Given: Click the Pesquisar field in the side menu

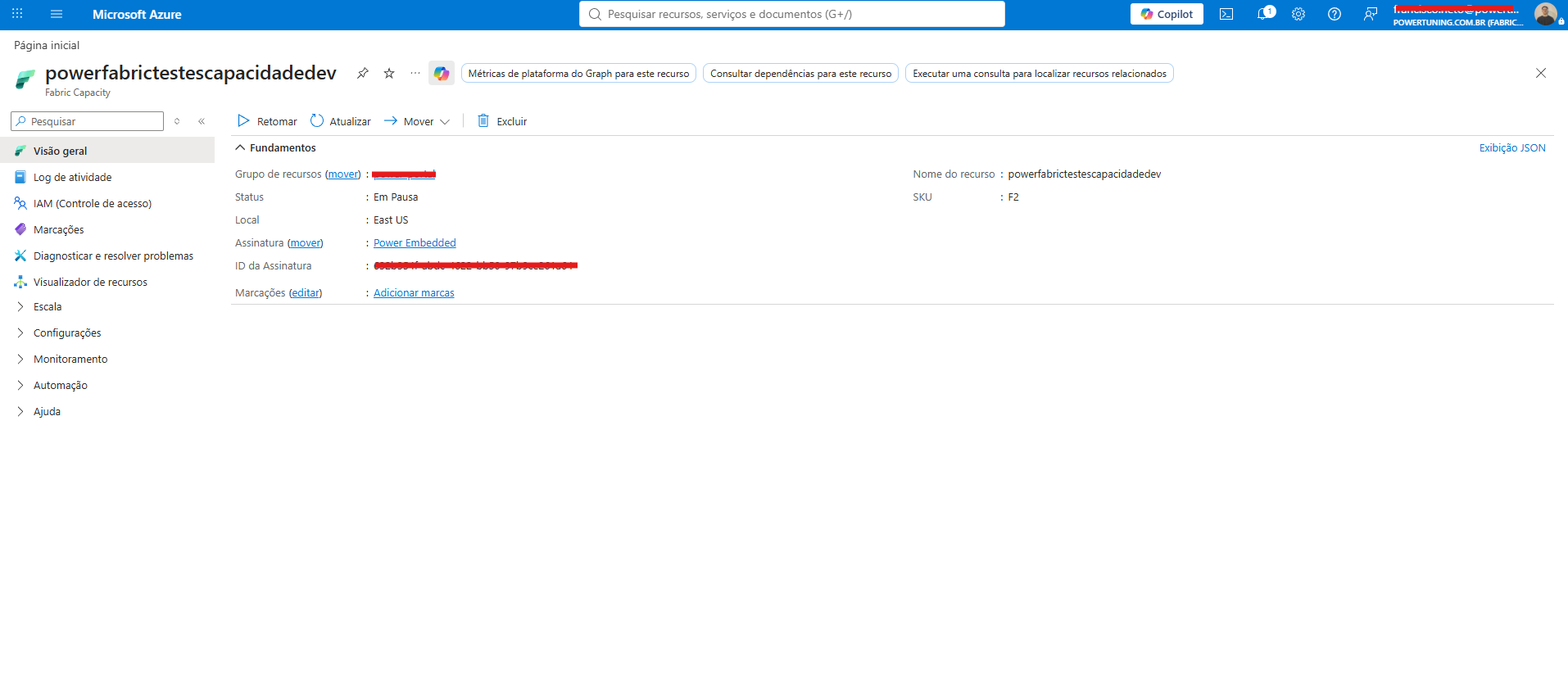Looking at the screenshot, I should click(87, 121).
